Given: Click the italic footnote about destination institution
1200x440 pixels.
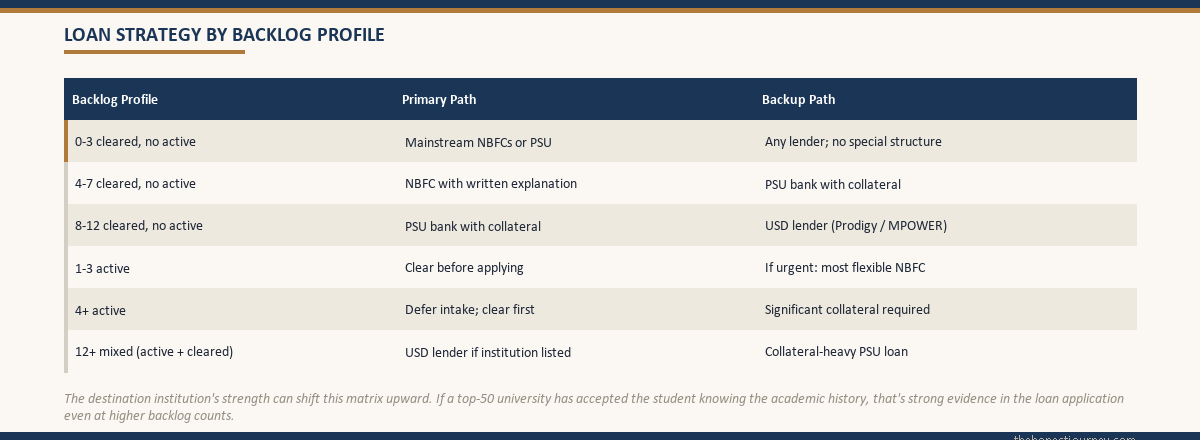Looking at the screenshot, I should (x=594, y=407).
